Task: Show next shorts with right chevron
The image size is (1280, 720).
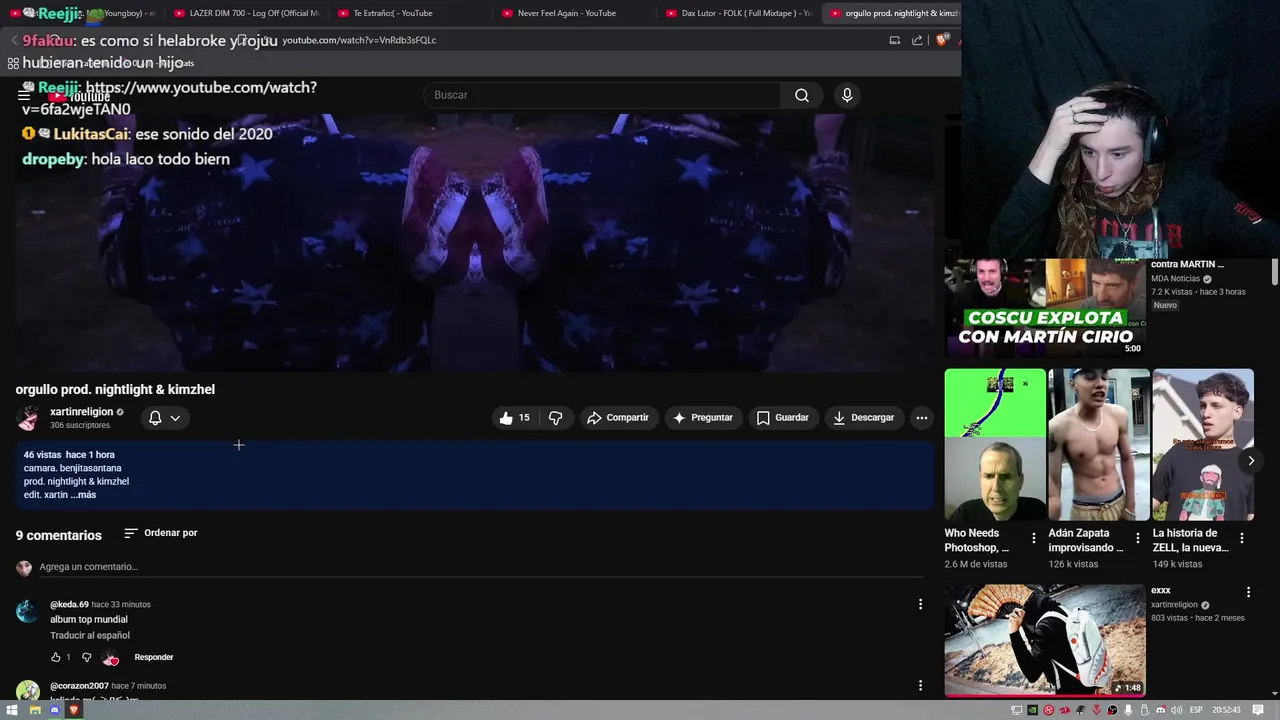Action: [1251, 461]
